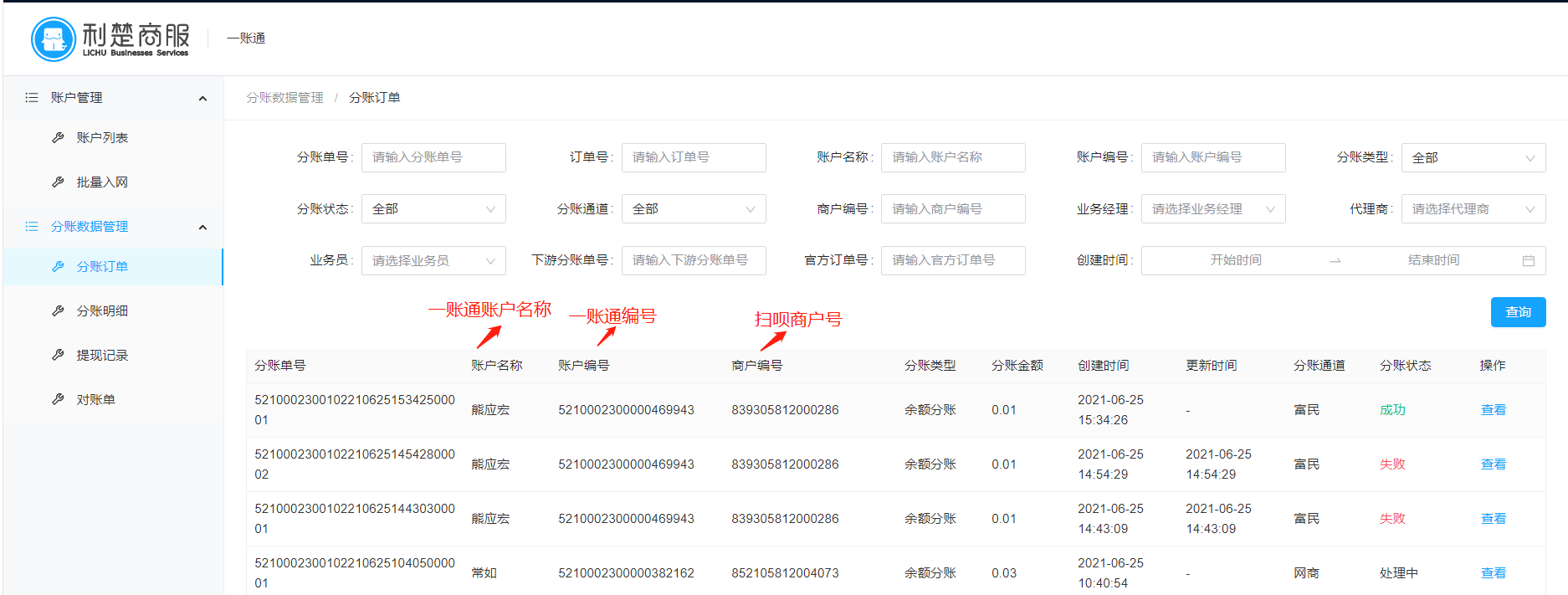
Task: Click the wrench icon beside 对账单
Action: point(58,400)
